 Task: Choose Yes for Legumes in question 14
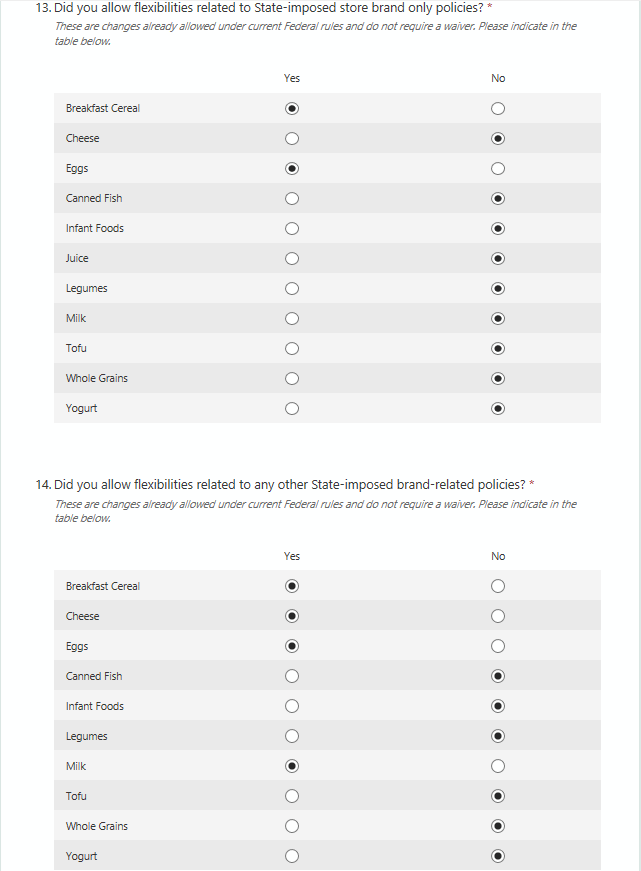[x=292, y=736]
